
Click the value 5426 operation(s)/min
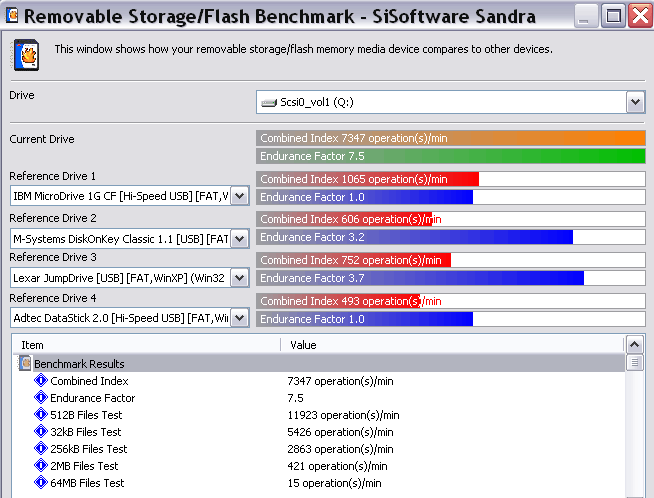click(x=340, y=432)
